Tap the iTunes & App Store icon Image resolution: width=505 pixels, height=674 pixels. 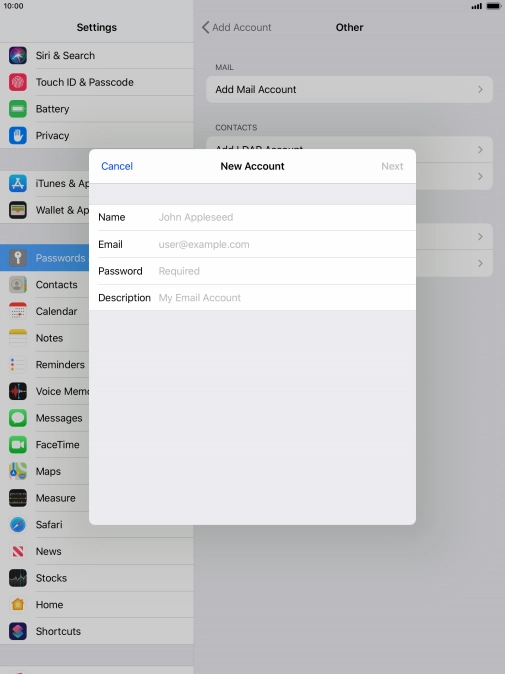tap(18, 184)
